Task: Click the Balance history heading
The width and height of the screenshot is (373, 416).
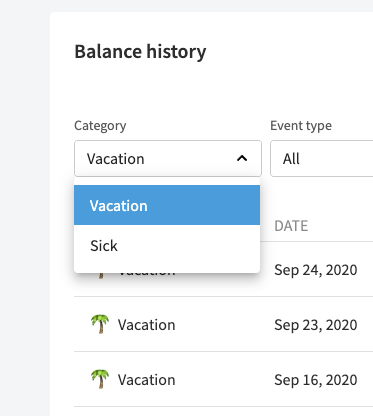Action: (x=140, y=52)
